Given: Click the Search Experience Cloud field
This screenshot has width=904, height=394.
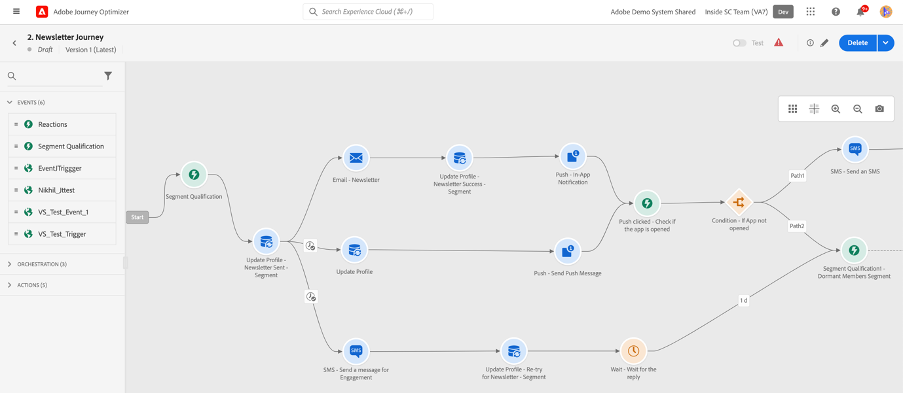Looking at the screenshot, I should (x=368, y=12).
